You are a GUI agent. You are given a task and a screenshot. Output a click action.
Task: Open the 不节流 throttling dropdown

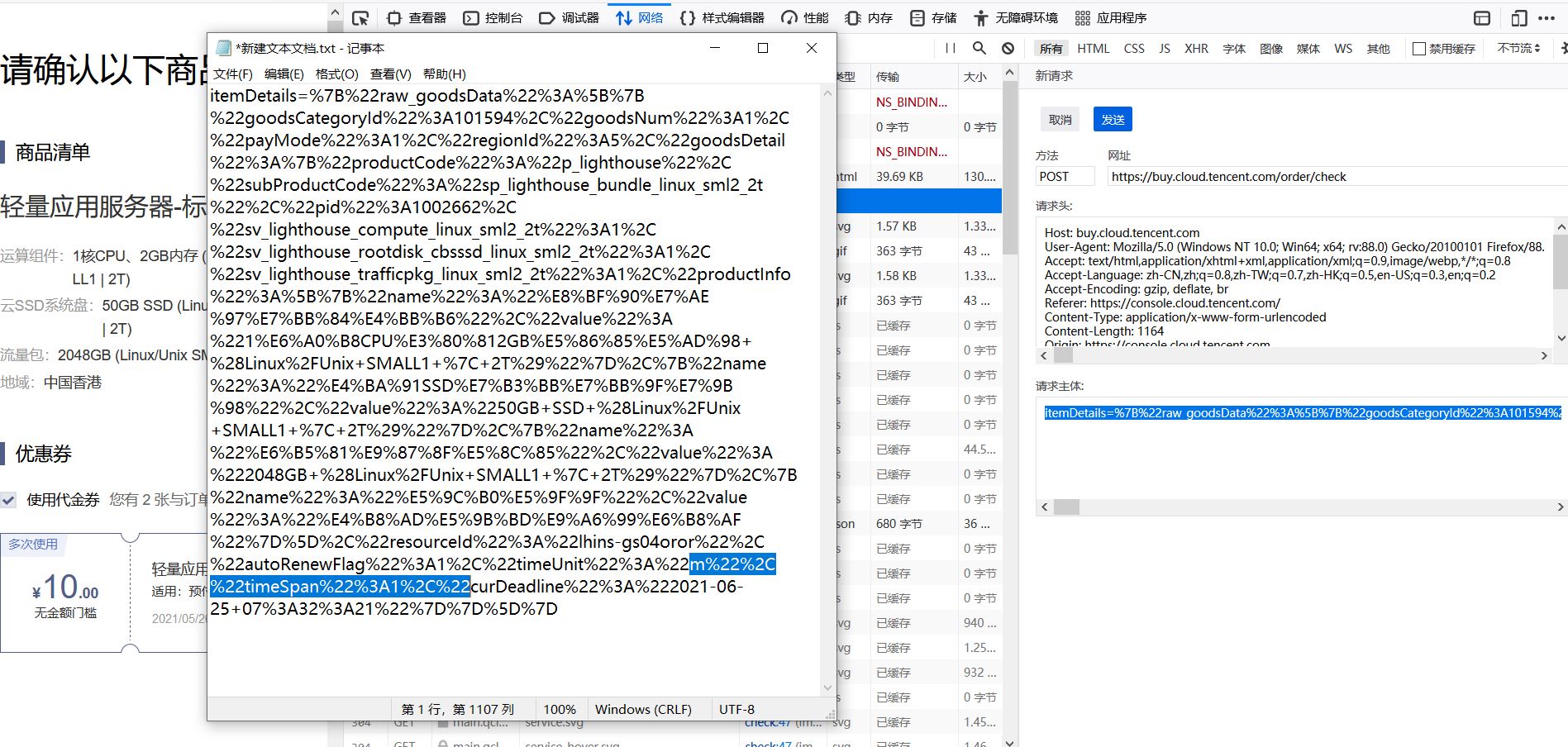click(1518, 49)
